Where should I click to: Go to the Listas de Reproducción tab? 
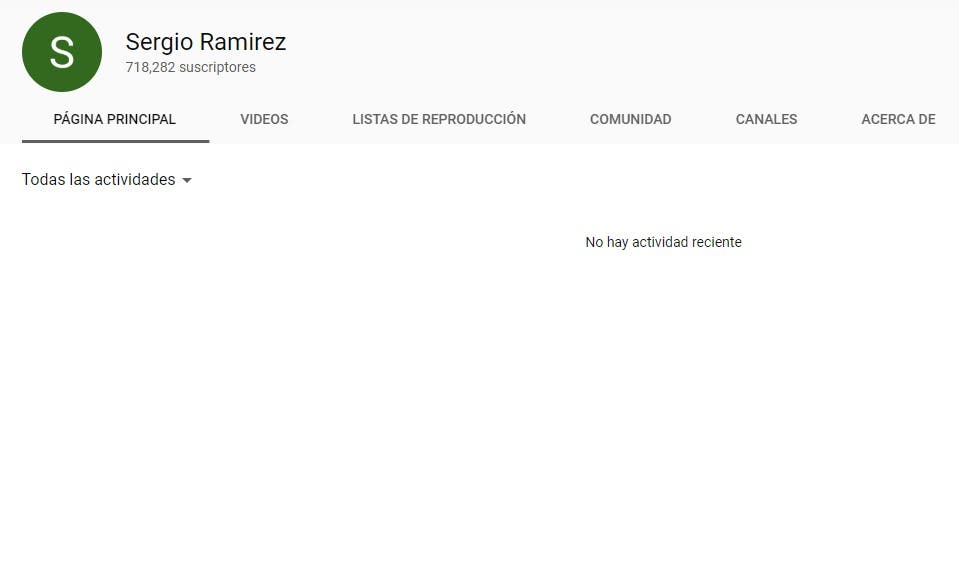click(x=438, y=119)
